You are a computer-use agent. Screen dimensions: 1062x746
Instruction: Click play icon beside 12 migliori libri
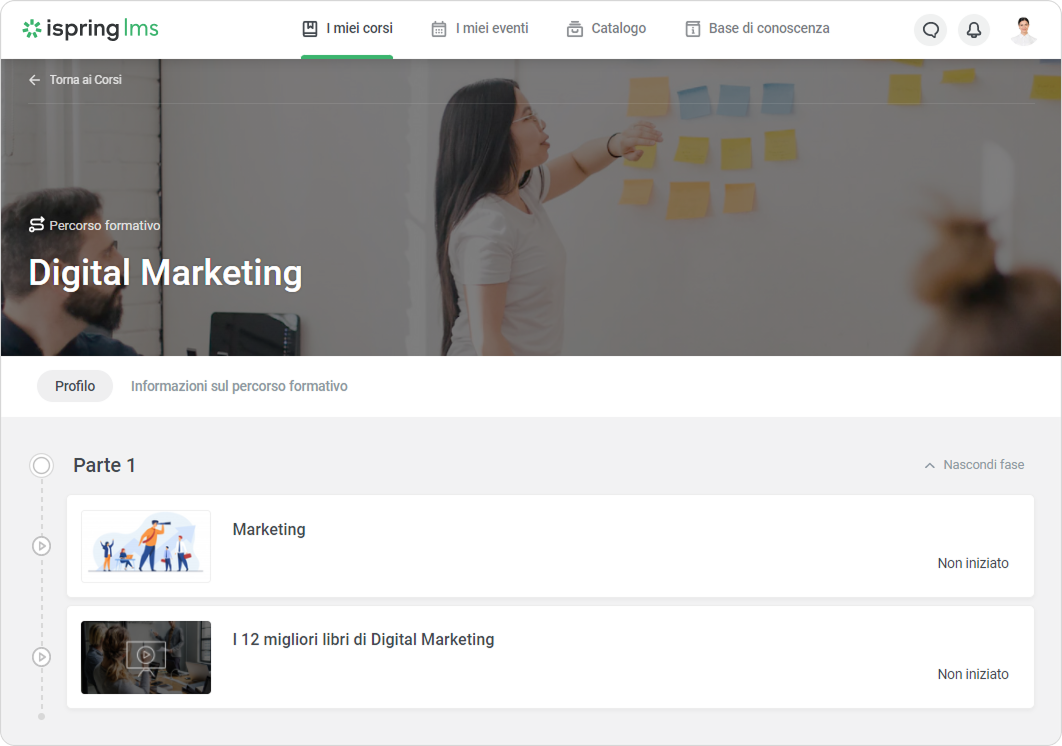(x=41, y=657)
